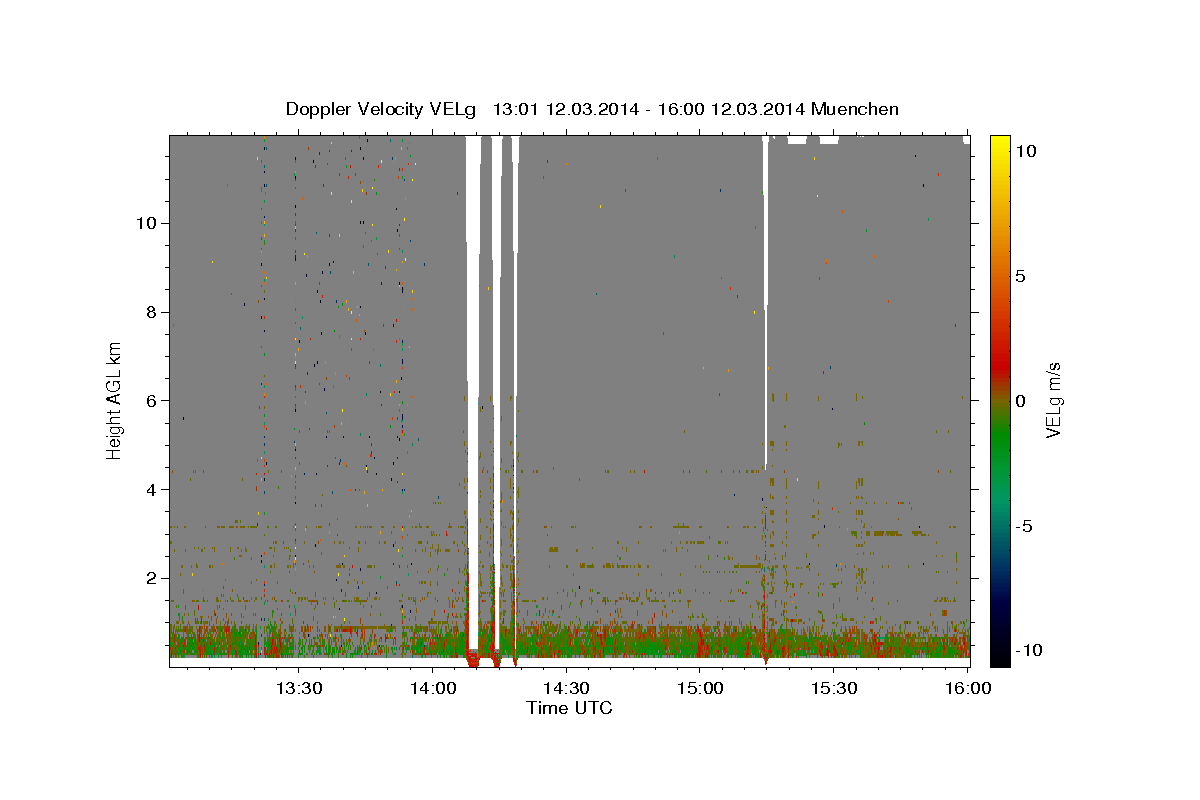
Task: Click the 15:00 time tick label
Action: [700, 688]
